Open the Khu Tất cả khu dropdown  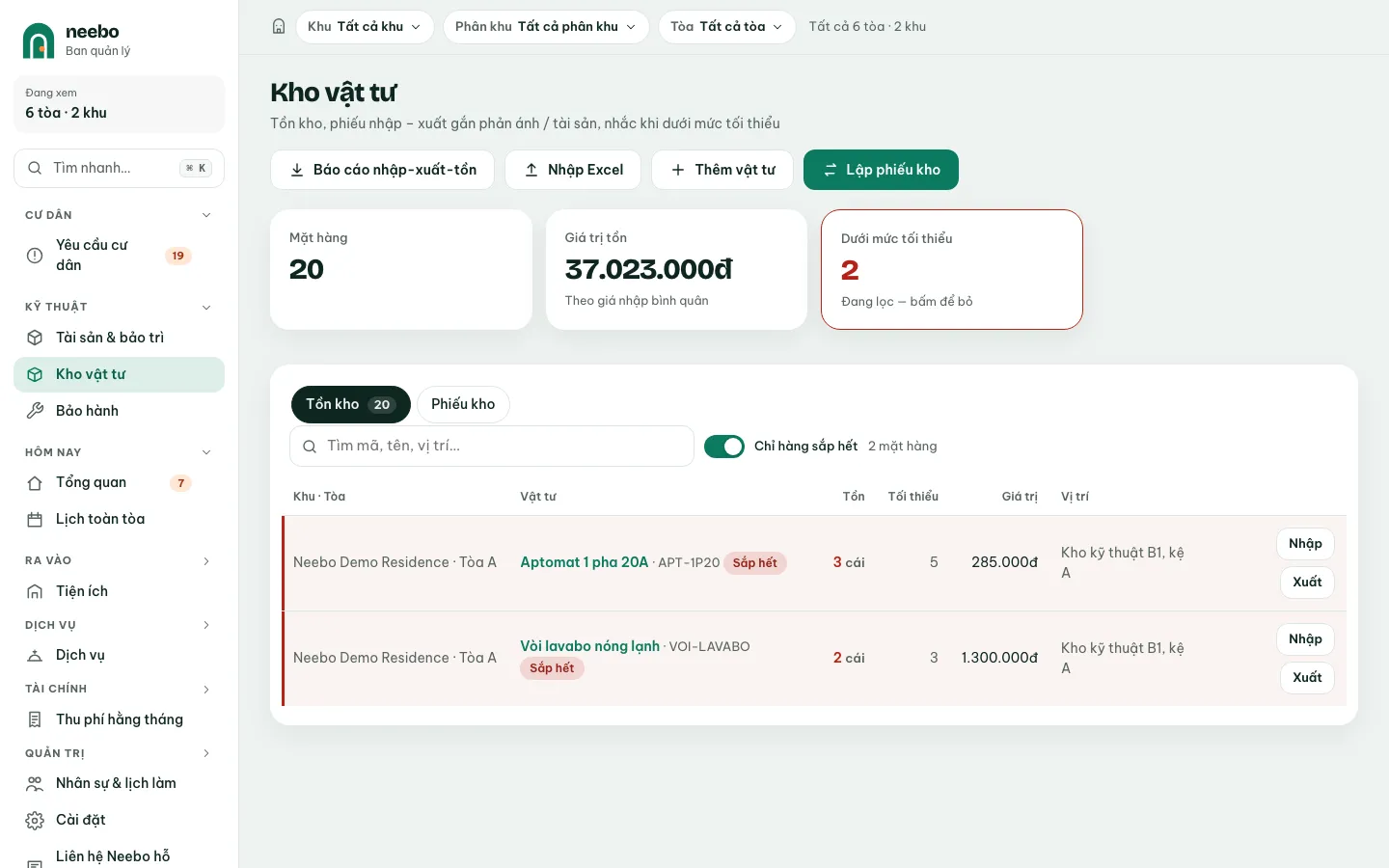pos(365,27)
